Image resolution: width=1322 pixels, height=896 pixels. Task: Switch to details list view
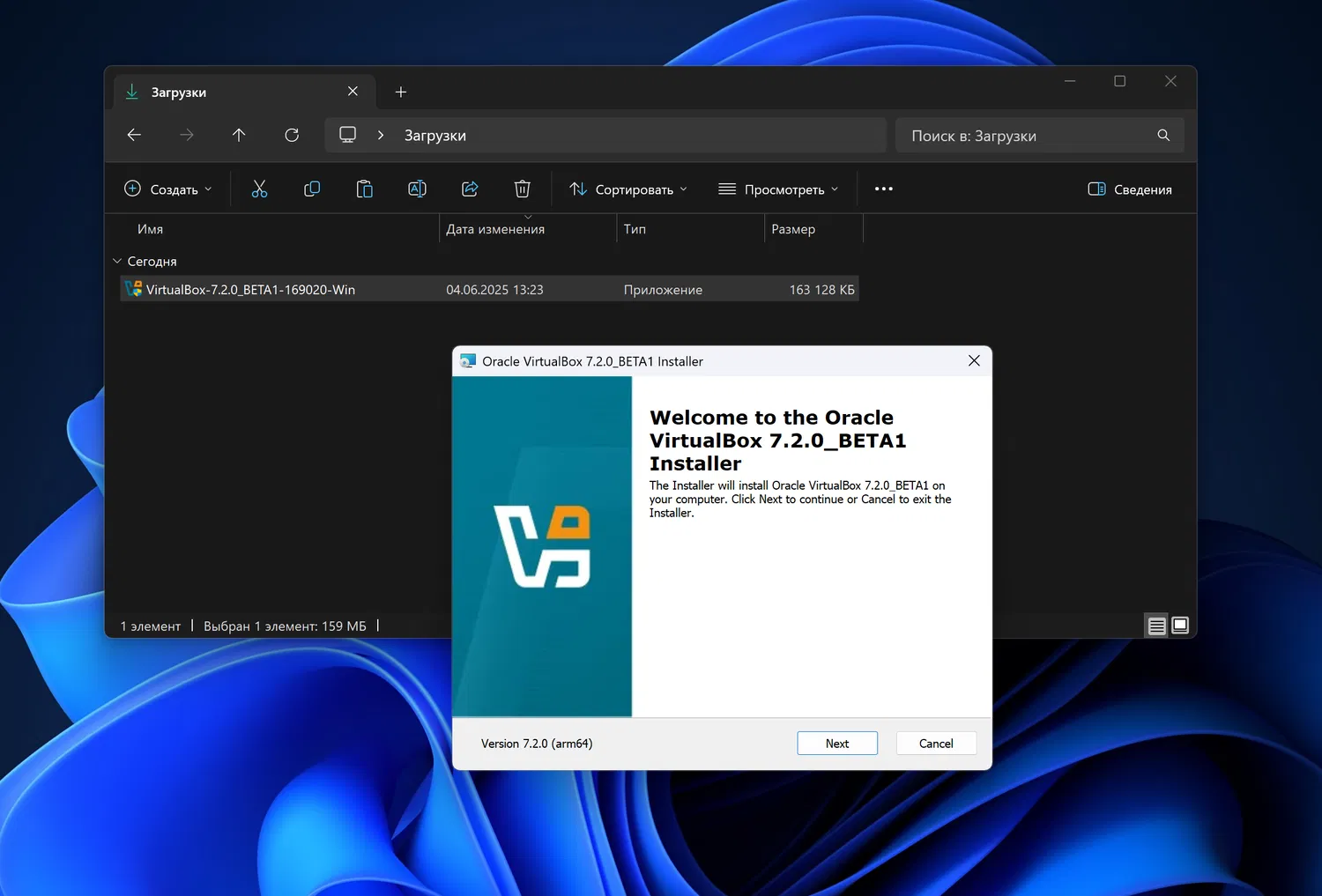(x=1157, y=626)
